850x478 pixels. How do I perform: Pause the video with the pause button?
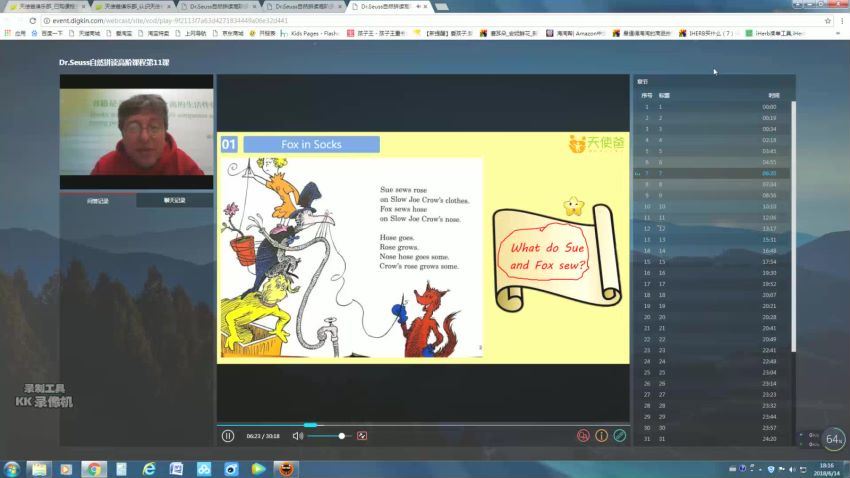pos(228,436)
